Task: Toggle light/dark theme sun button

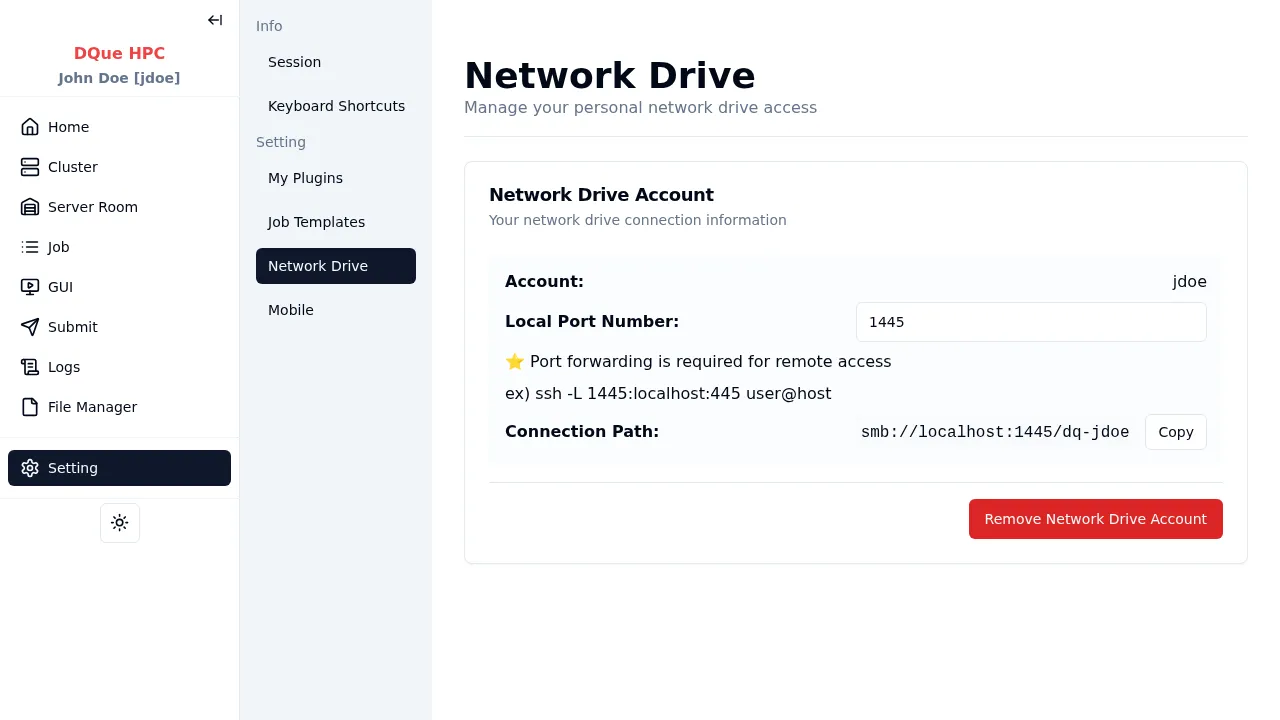Action: pos(120,523)
